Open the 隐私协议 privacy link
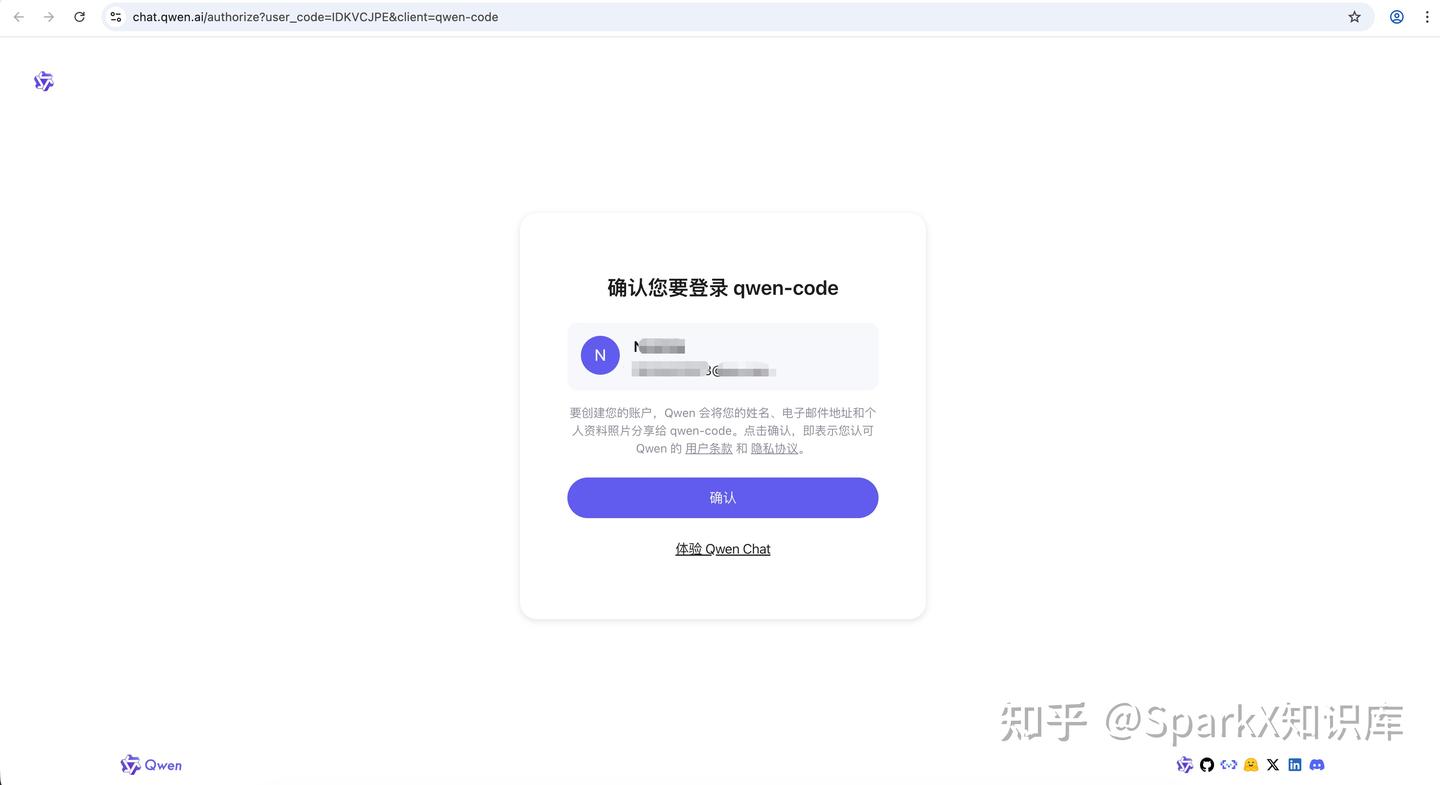 pos(775,449)
